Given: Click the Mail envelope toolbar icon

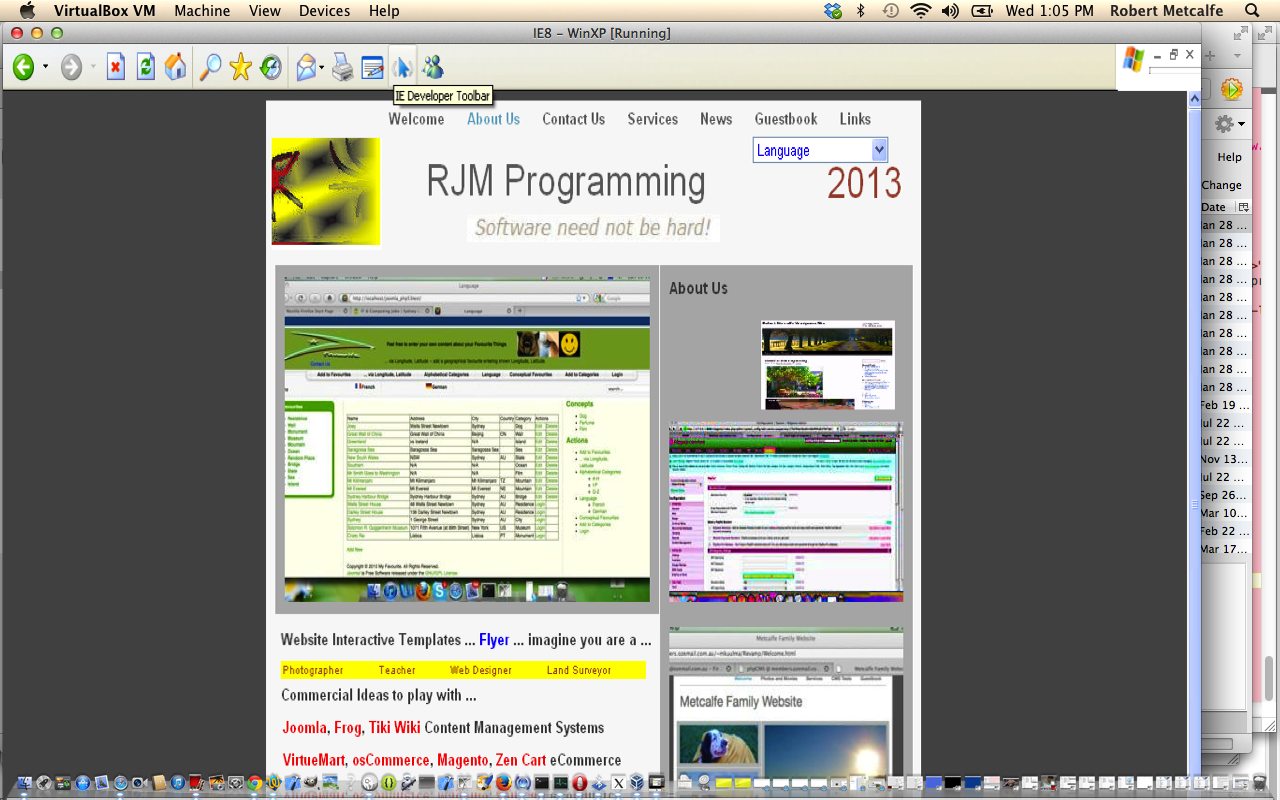Looking at the screenshot, I should pos(306,67).
